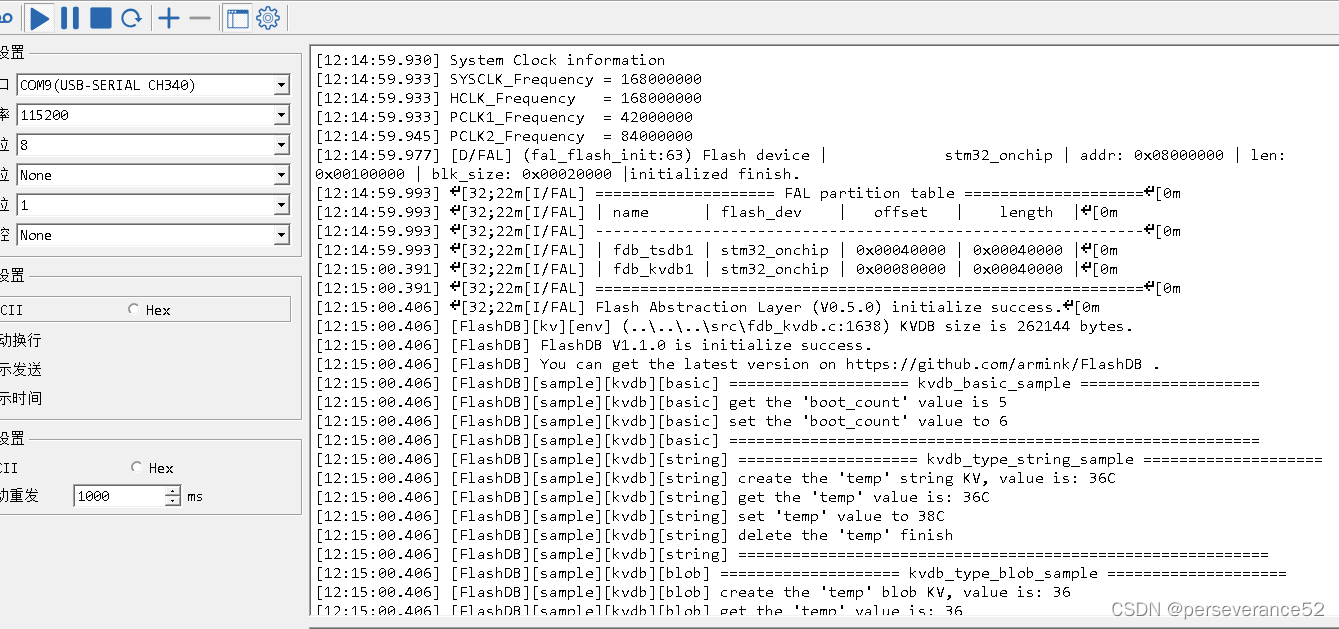
Task: Click the "set 'temp' value to 38C" line
Action: click(630, 516)
